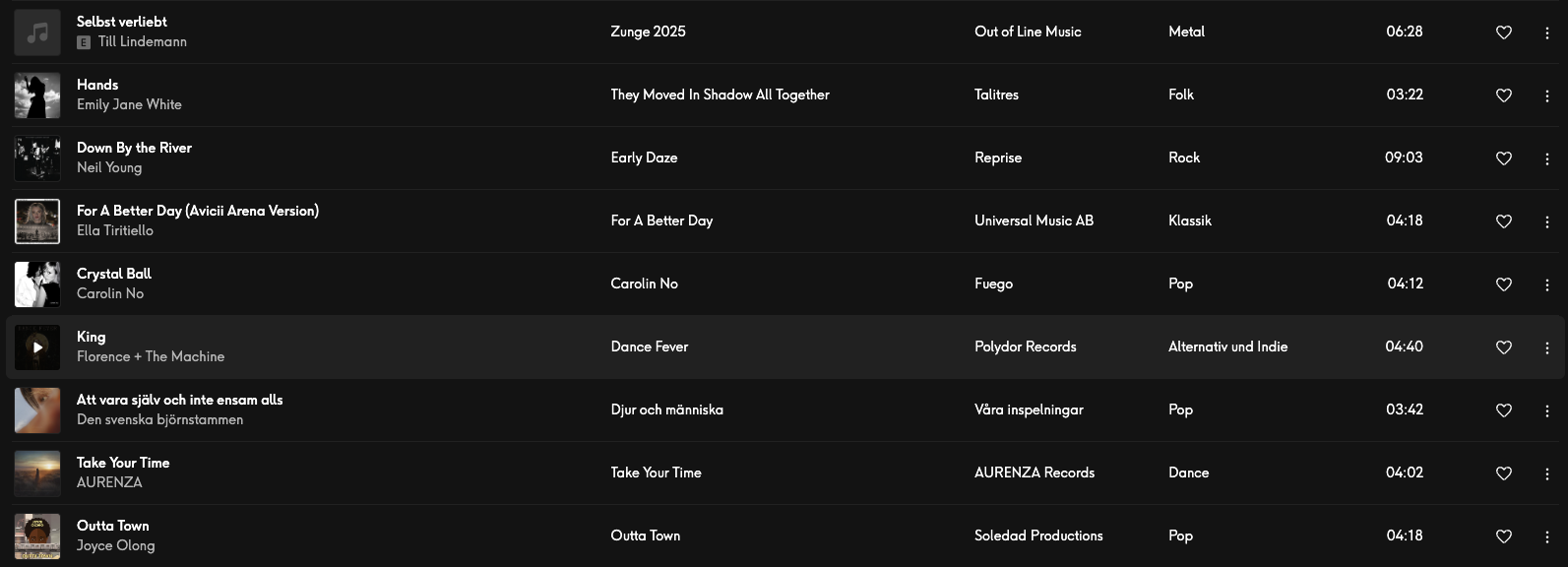
Task: Favorite Down By the River by Neil Young
Action: pos(1503,158)
